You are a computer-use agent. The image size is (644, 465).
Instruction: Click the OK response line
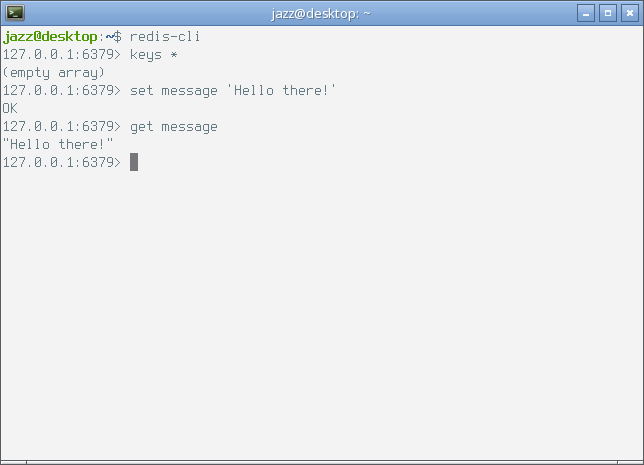pos(10,108)
